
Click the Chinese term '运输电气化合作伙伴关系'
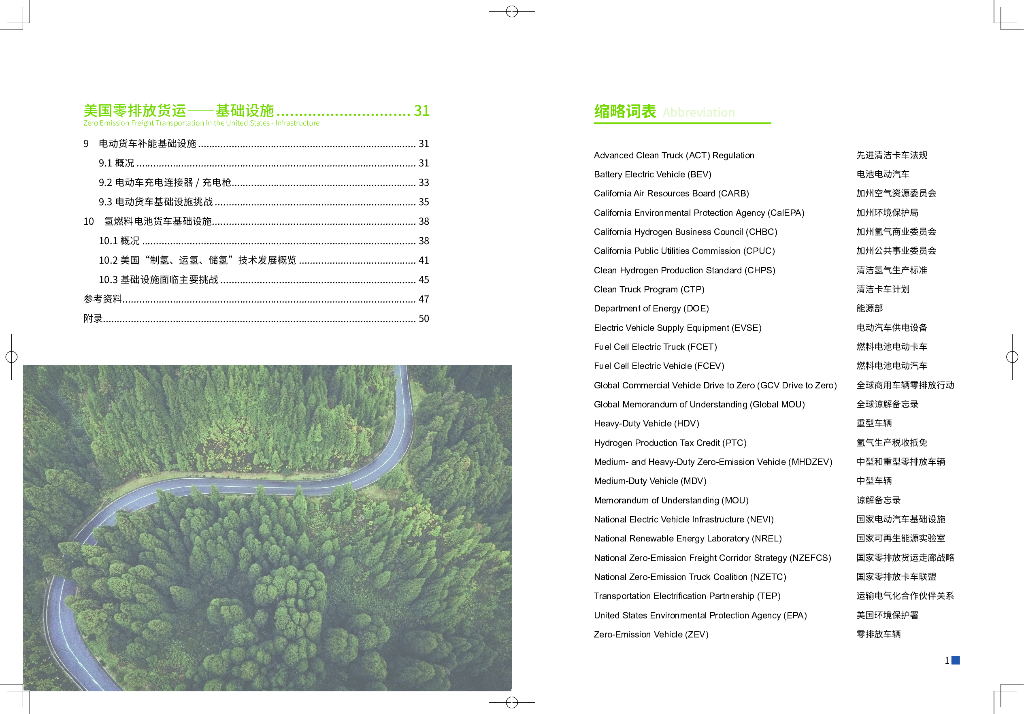point(905,596)
